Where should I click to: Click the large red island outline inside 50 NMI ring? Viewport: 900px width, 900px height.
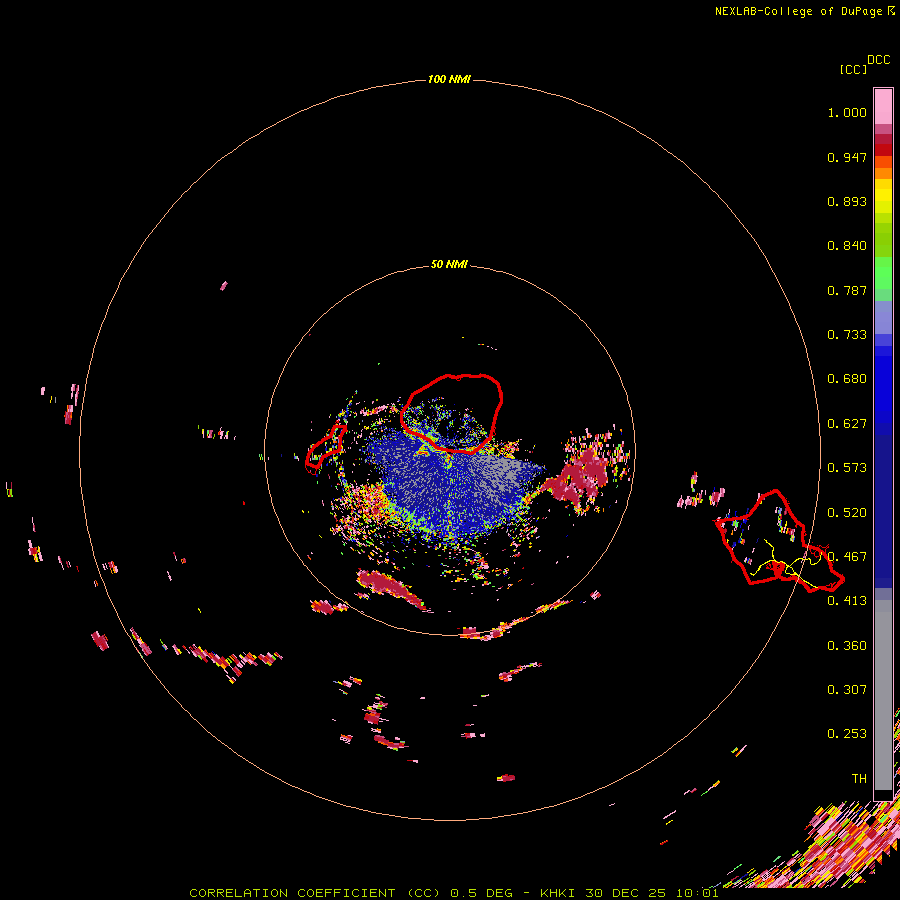(x=452, y=413)
